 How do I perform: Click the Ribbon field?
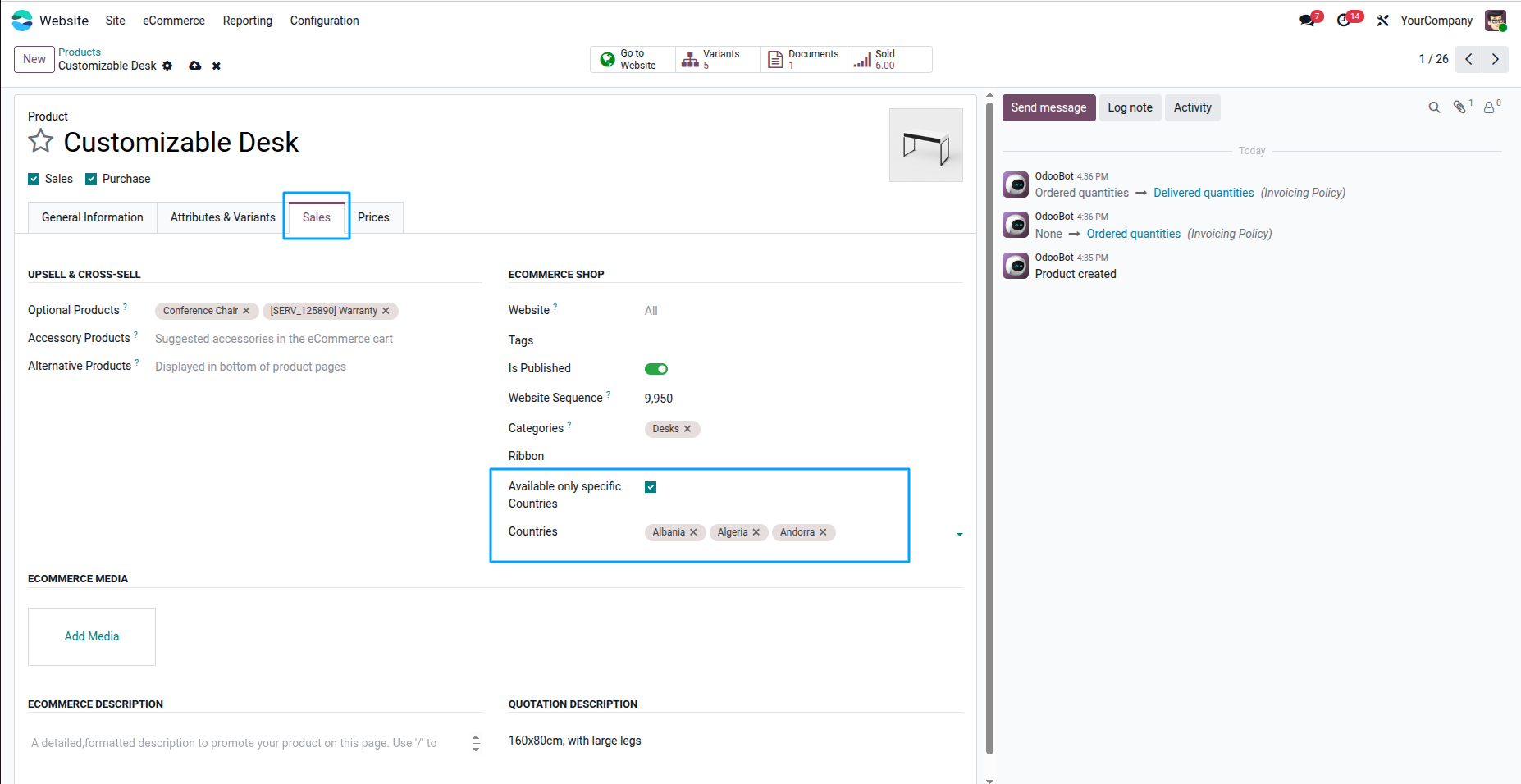[804, 456]
